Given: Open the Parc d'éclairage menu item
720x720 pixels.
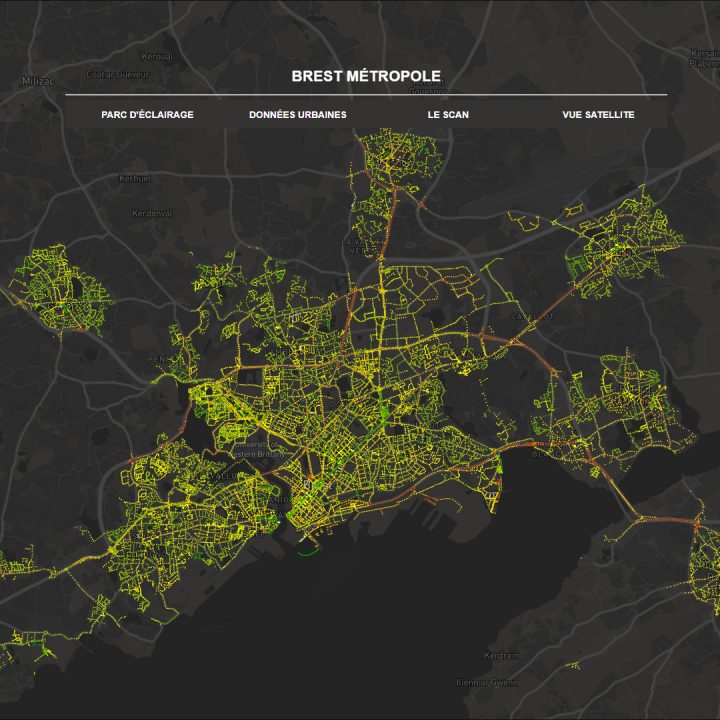Looking at the screenshot, I should pyautogui.click(x=147, y=115).
